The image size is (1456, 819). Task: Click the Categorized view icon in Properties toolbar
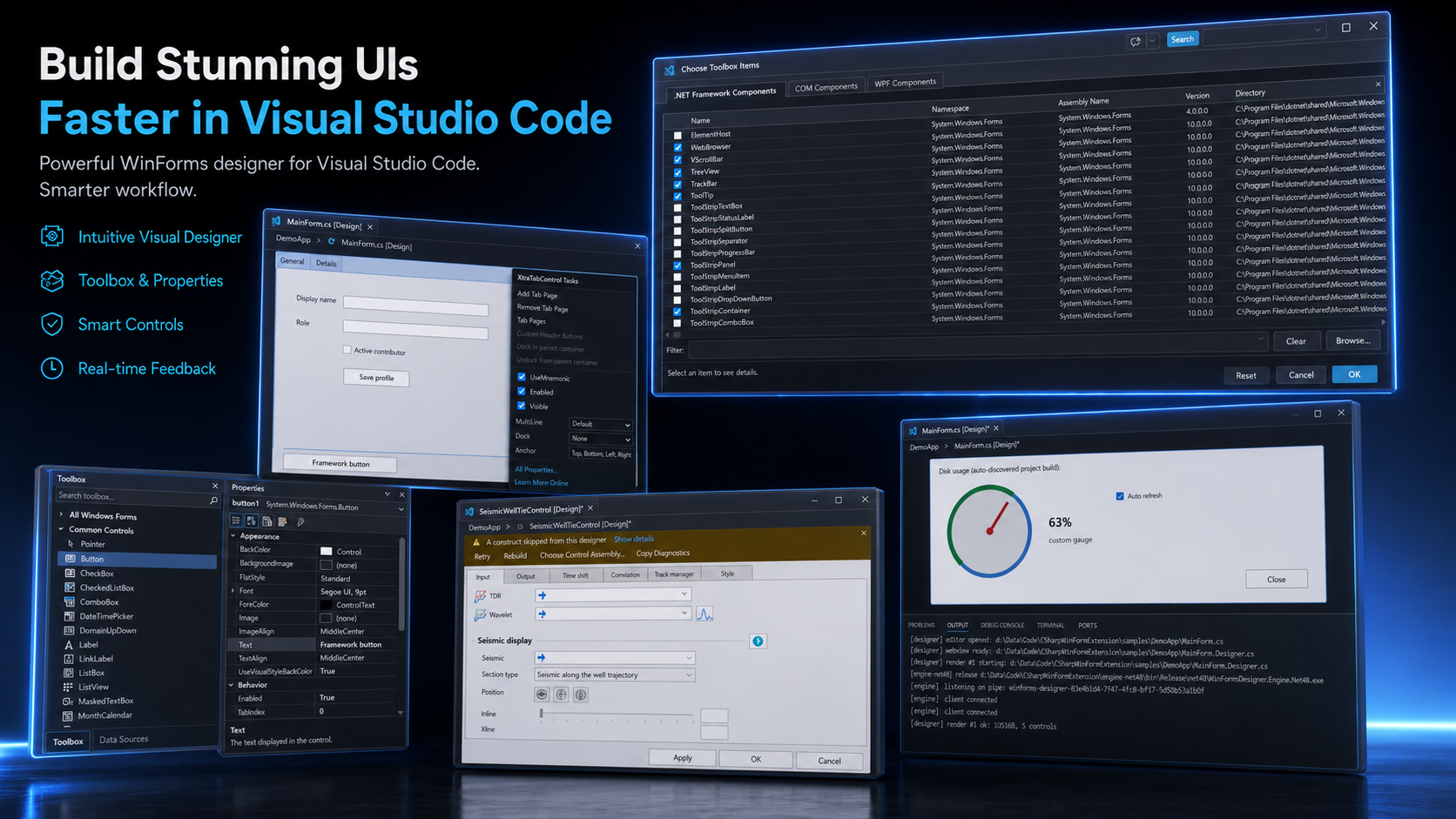point(236,520)
